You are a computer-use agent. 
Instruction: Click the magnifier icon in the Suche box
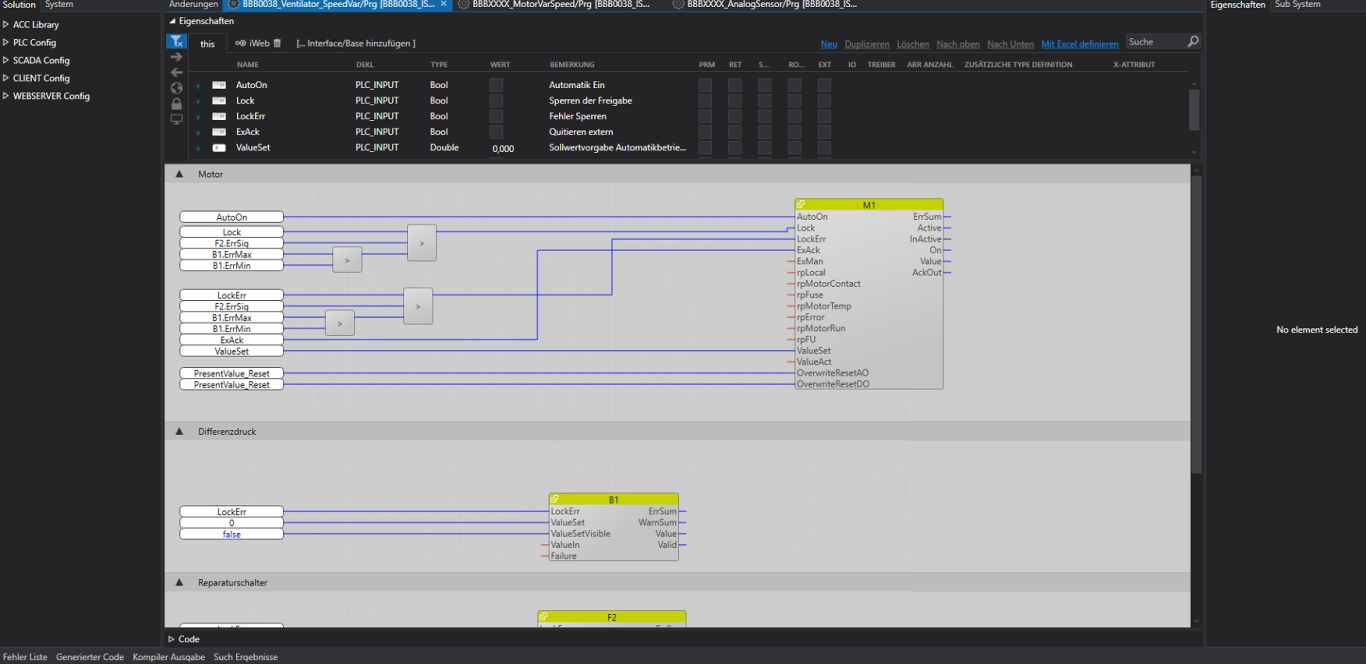point(1192,42)
